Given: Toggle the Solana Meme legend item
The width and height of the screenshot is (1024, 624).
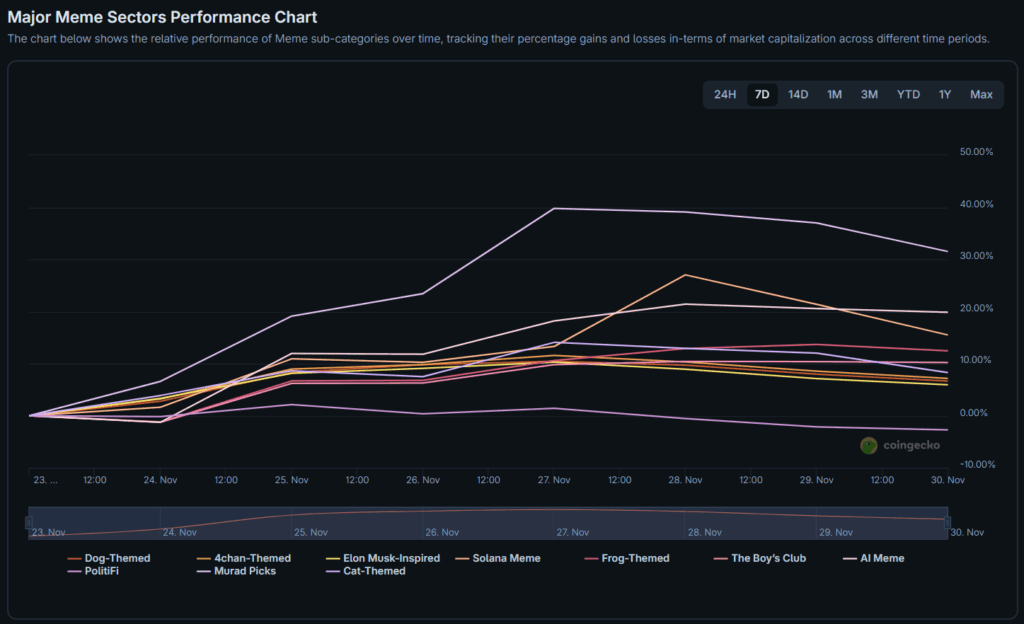Looking at the screenshot, I should [x=505, y=558].
